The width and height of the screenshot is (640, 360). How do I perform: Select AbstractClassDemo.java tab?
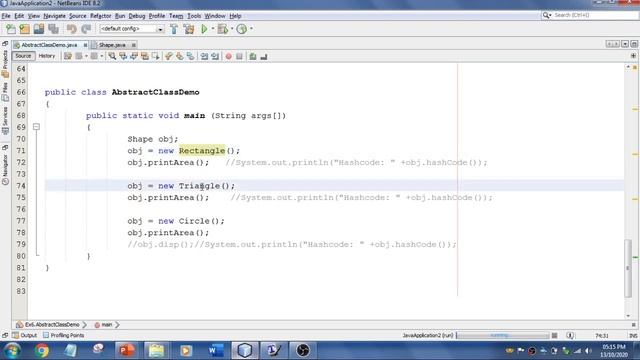pos(49,45)
